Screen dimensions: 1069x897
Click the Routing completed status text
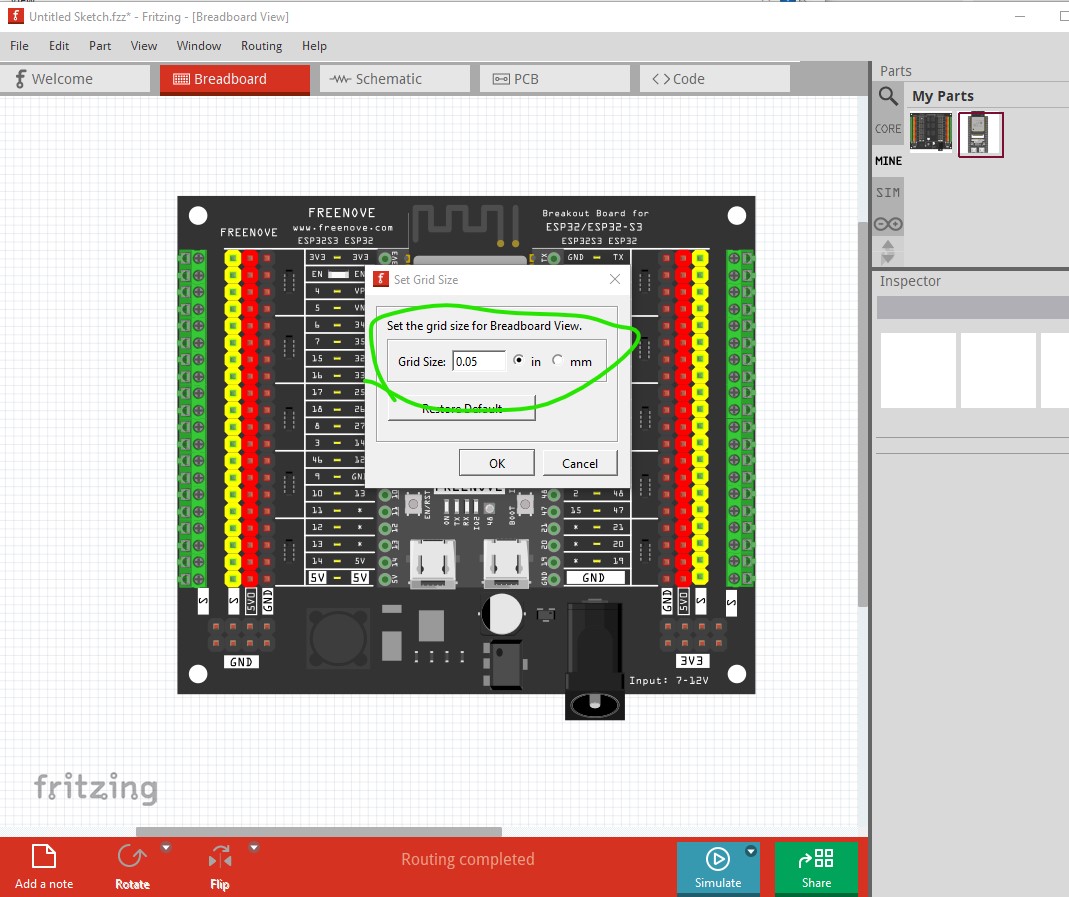[x=468, y=859]
